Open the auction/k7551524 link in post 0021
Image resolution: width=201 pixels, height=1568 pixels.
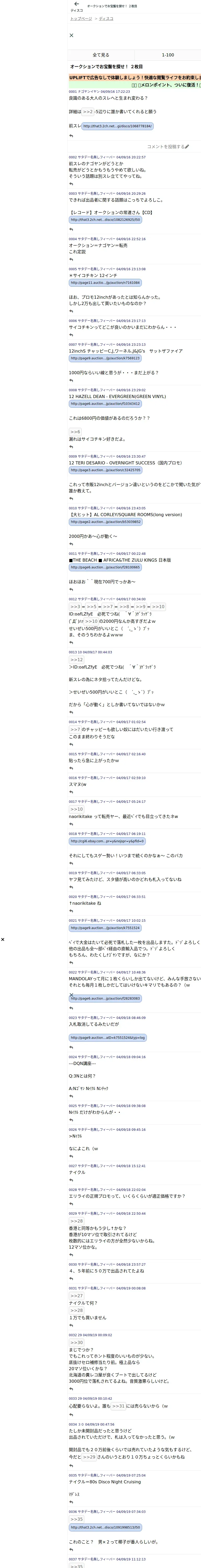click(105, 928)
